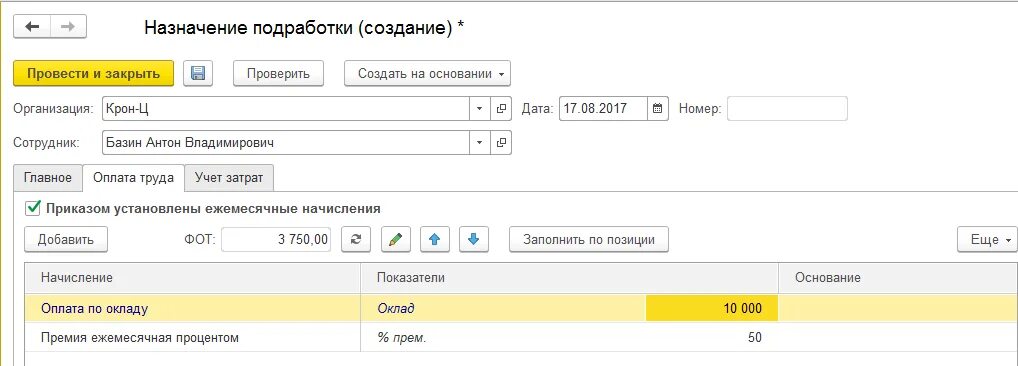Viewport: 1018px width, 366px height.
Task: Click the Сотрудник field Базин Антон Владимирович
Action: point(286,143)
